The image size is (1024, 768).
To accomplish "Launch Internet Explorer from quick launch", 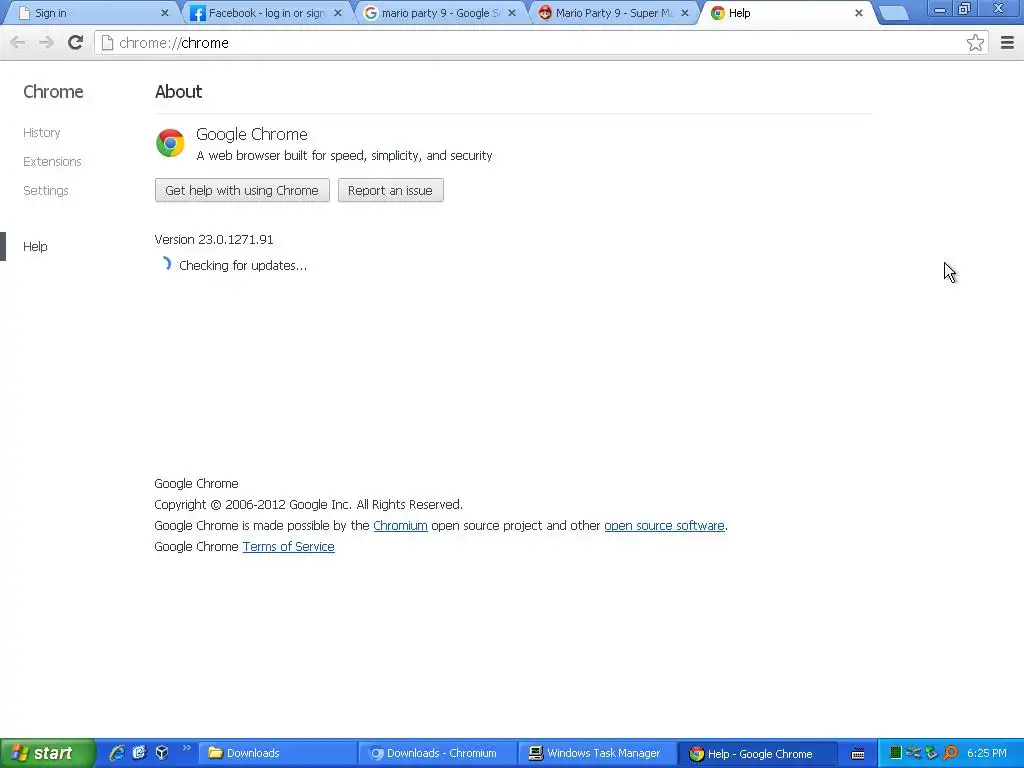I will tap(117, 753).
